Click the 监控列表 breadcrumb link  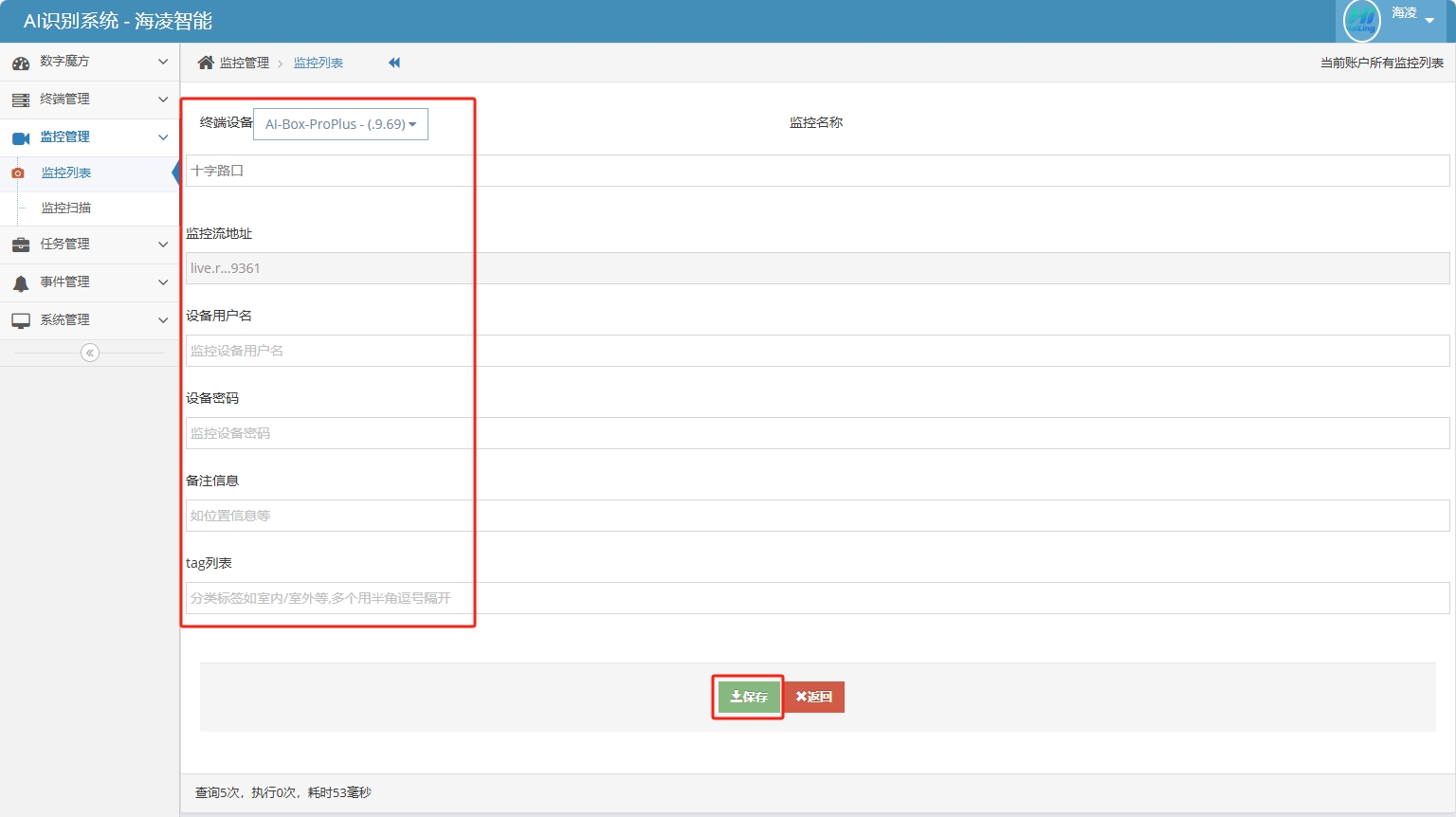click(318, 63)
